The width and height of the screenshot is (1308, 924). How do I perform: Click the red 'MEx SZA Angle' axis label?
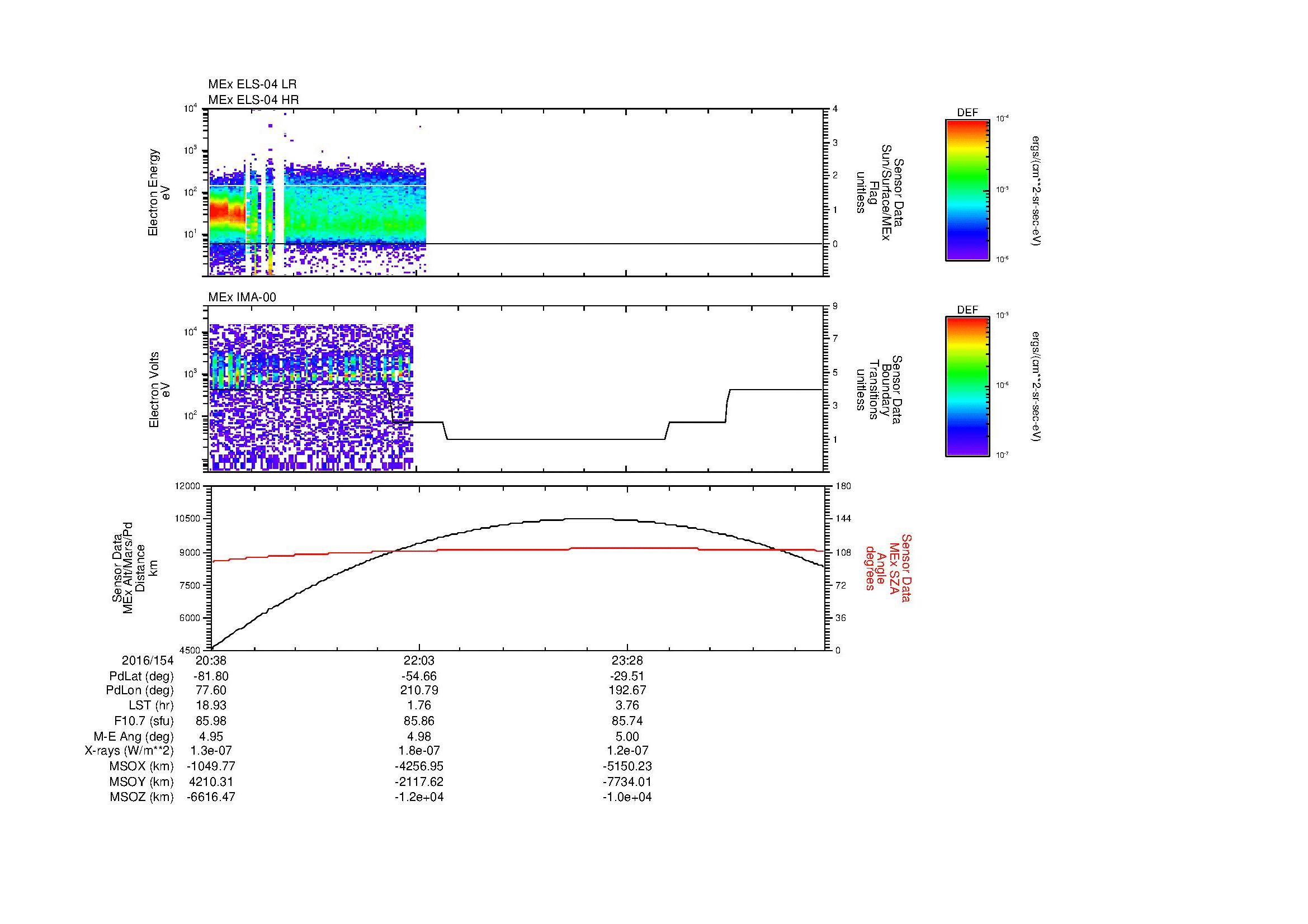888,567
